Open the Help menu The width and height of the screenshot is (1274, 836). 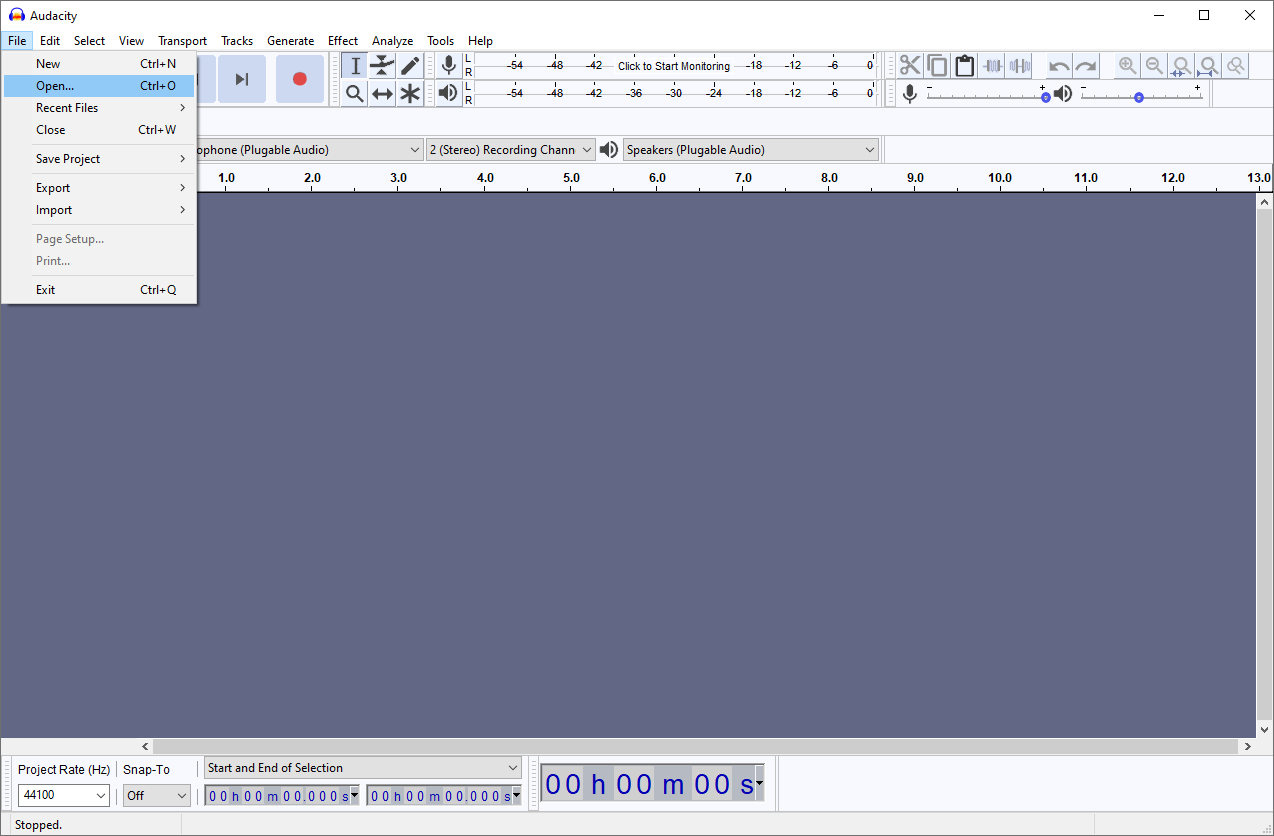(x=480, y=41)
